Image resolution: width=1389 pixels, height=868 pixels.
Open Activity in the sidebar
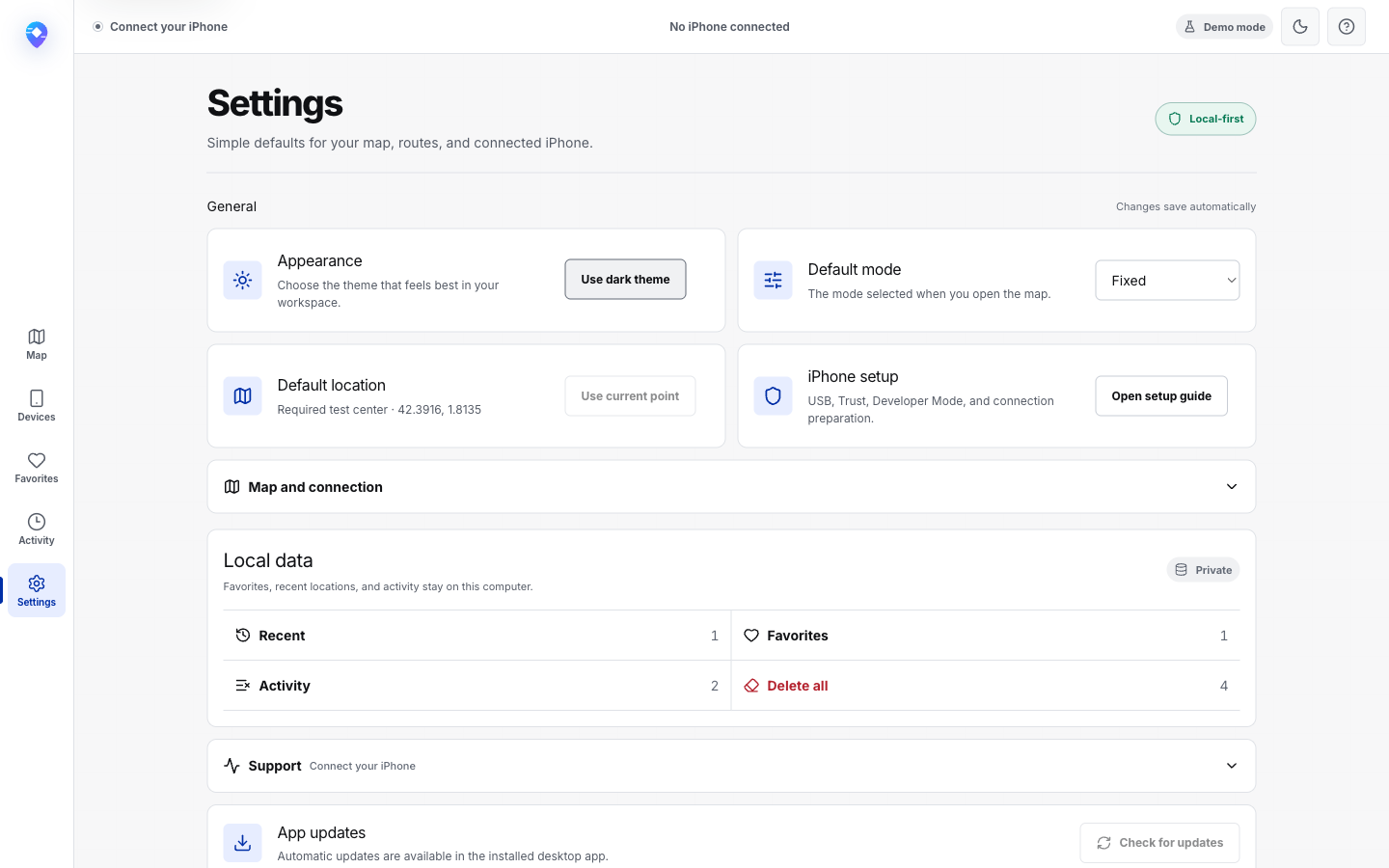37,529
